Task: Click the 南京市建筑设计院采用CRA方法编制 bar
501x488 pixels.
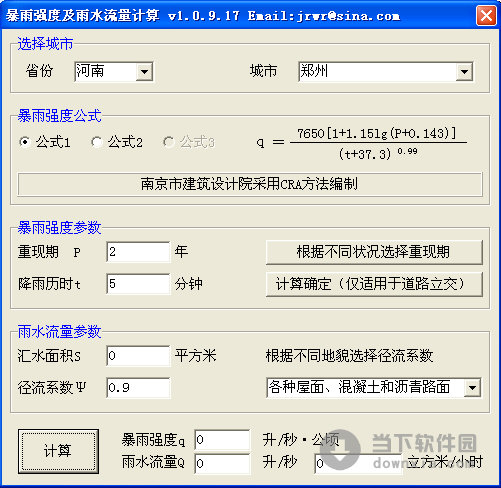Action: coord(250,184)
